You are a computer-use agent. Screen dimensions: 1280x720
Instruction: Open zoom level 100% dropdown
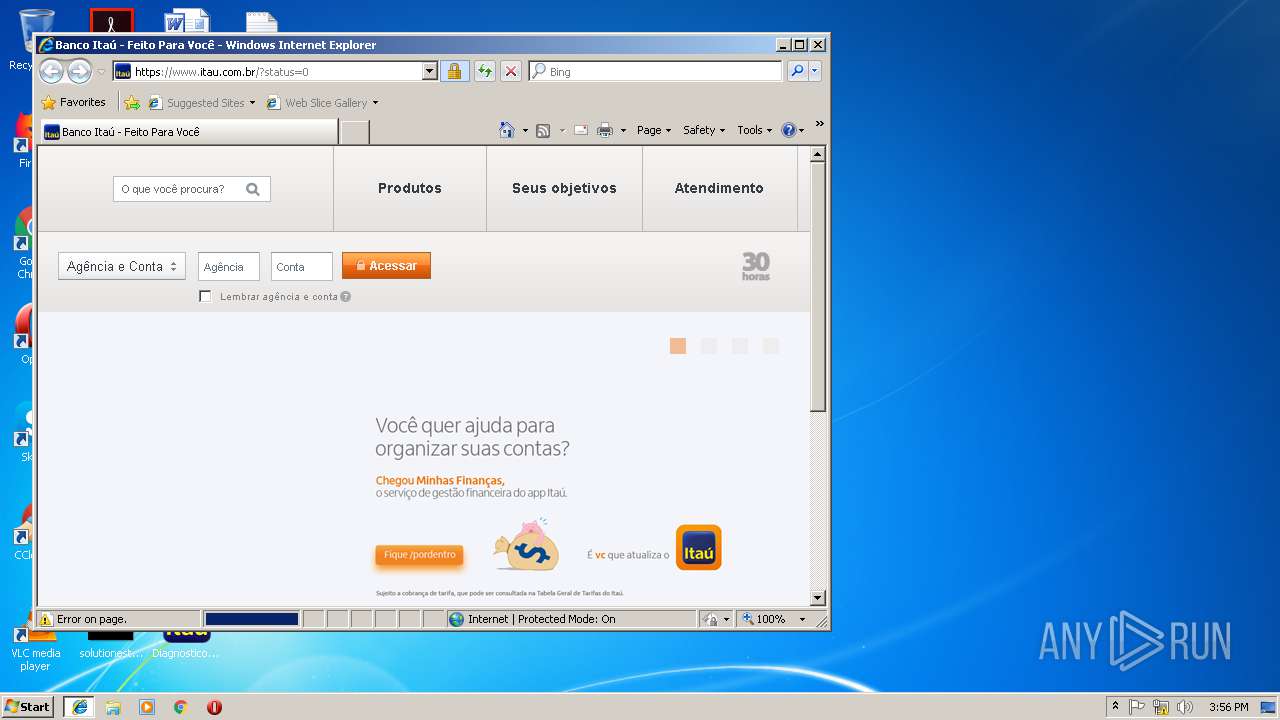(x=802, y=619)
